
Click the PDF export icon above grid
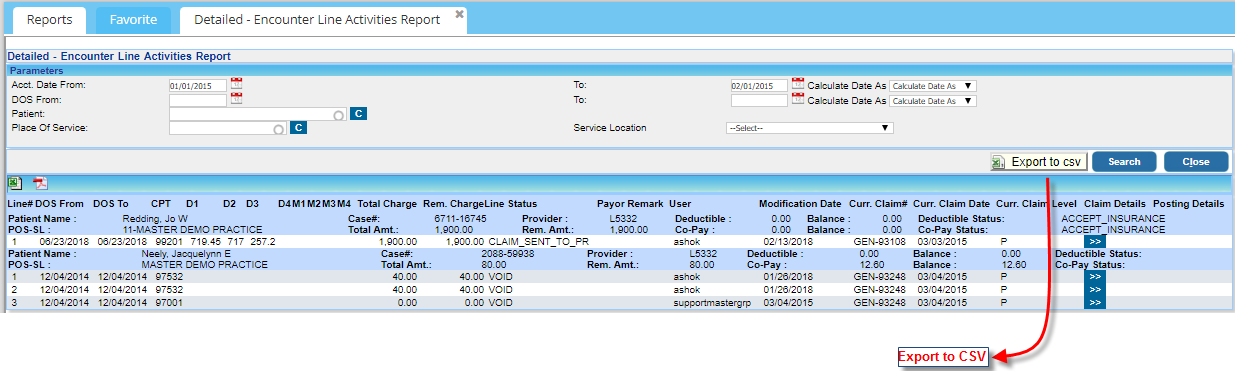pyautogui.click(x=41, y=183)
